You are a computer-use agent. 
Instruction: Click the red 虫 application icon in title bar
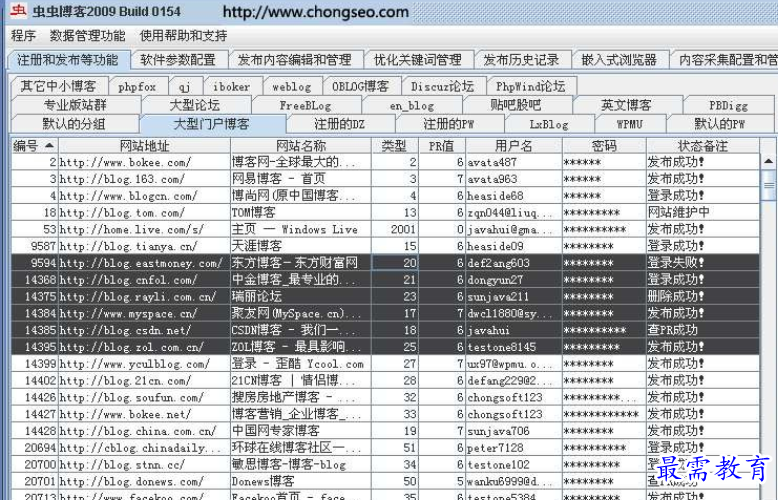[x=17, y=10]
